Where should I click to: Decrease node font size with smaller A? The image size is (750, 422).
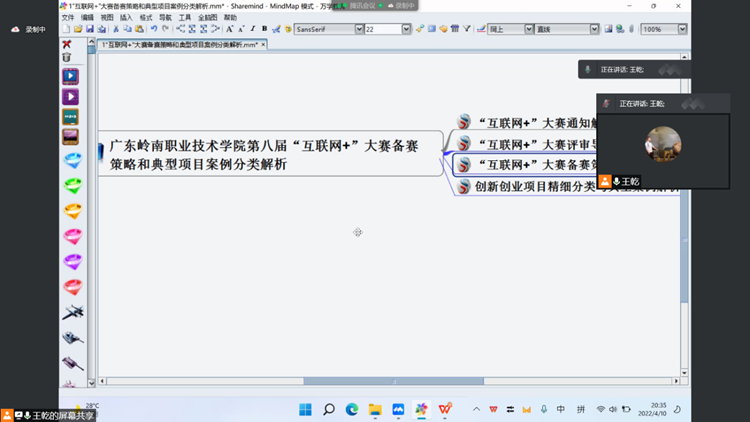click(x=242, y=29)
